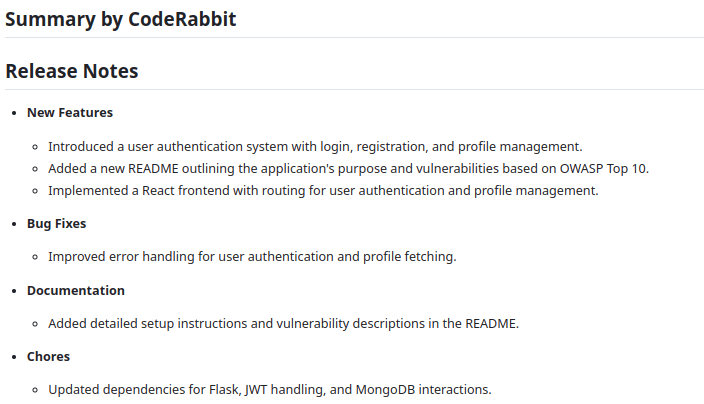Click the improved error handling line
The width and height of the screenshot is (704, 404).
pyautogui.click(x=252, y=257)
